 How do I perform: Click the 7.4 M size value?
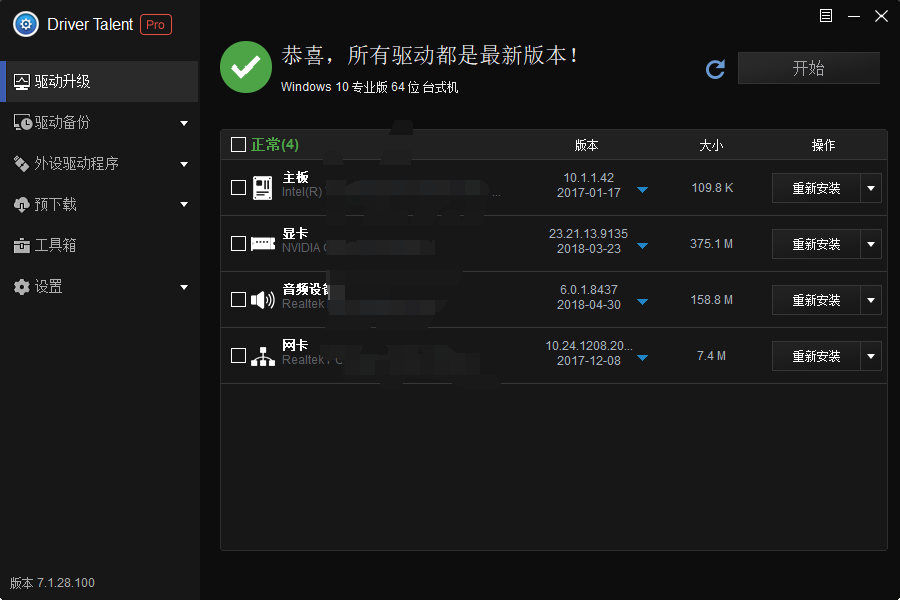711,356
